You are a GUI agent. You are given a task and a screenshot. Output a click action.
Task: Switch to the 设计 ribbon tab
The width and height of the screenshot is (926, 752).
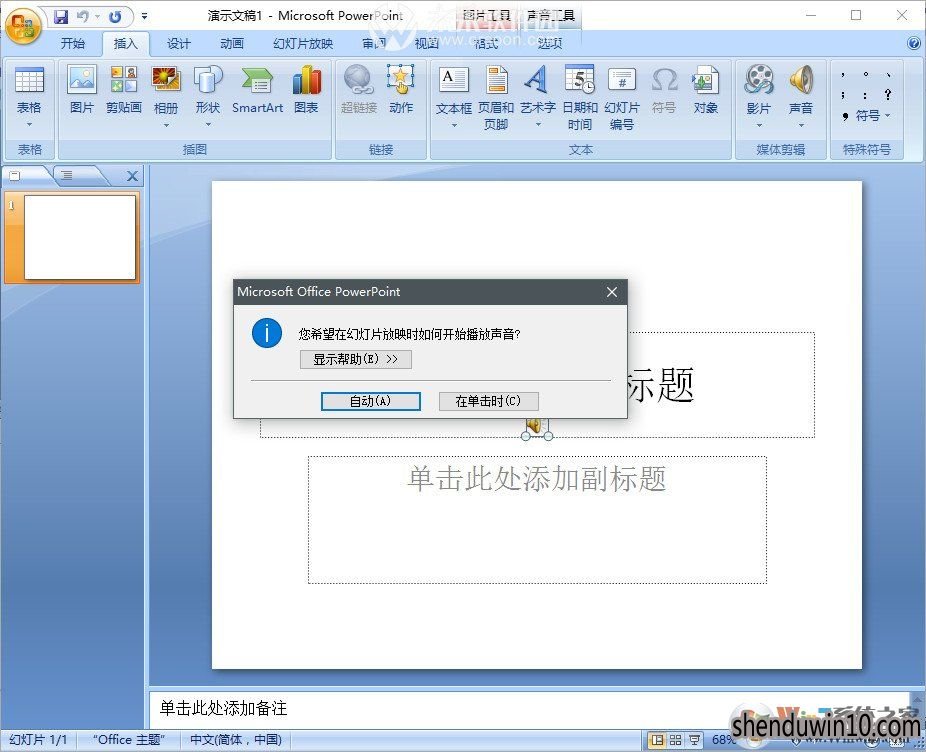pyautogui.click(x=178, y=43)
